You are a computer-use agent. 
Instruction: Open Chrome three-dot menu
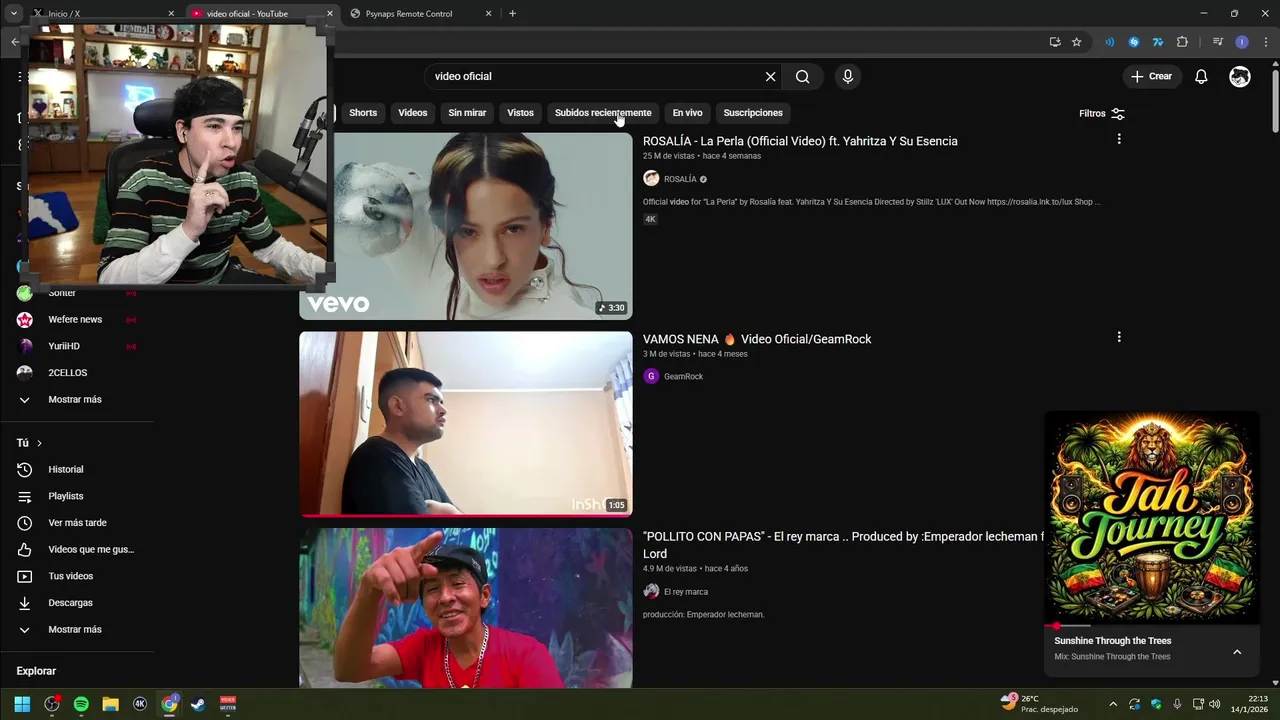click(1266, 42)
